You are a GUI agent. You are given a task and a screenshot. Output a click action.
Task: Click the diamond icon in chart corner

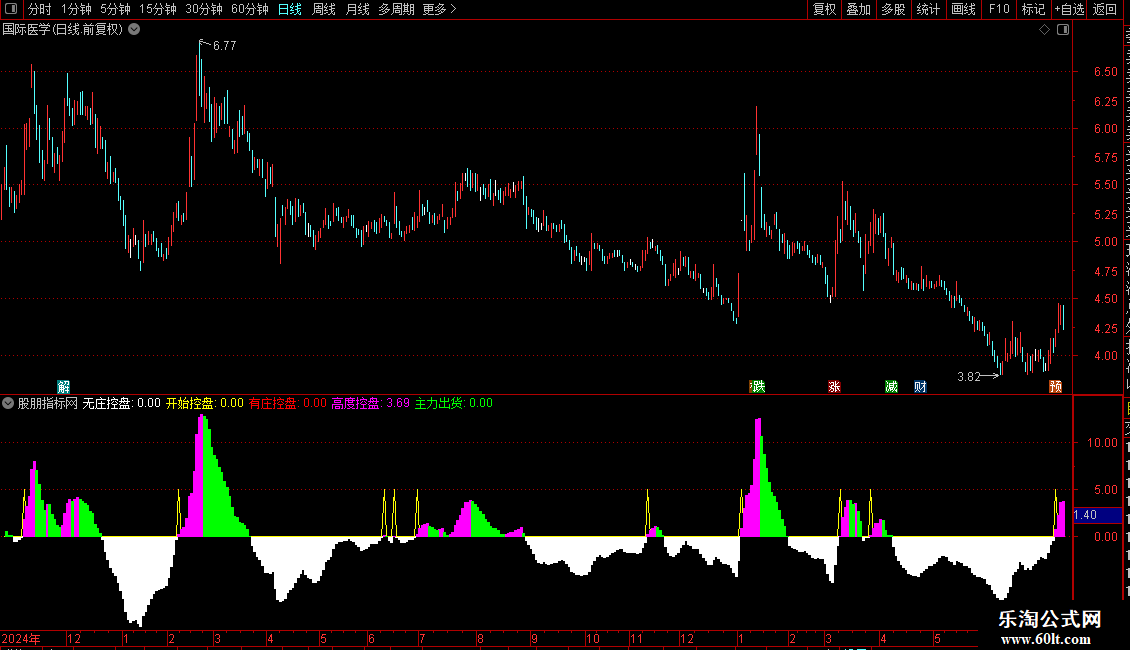(x=1044, y=30)
